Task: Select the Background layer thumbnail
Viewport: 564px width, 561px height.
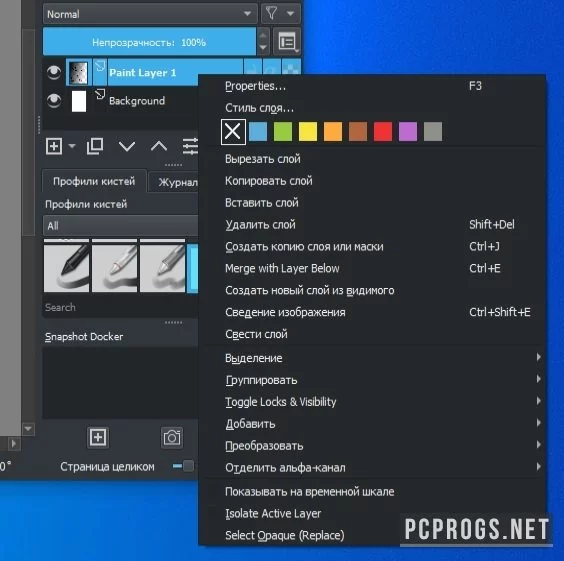Action: 79,101
